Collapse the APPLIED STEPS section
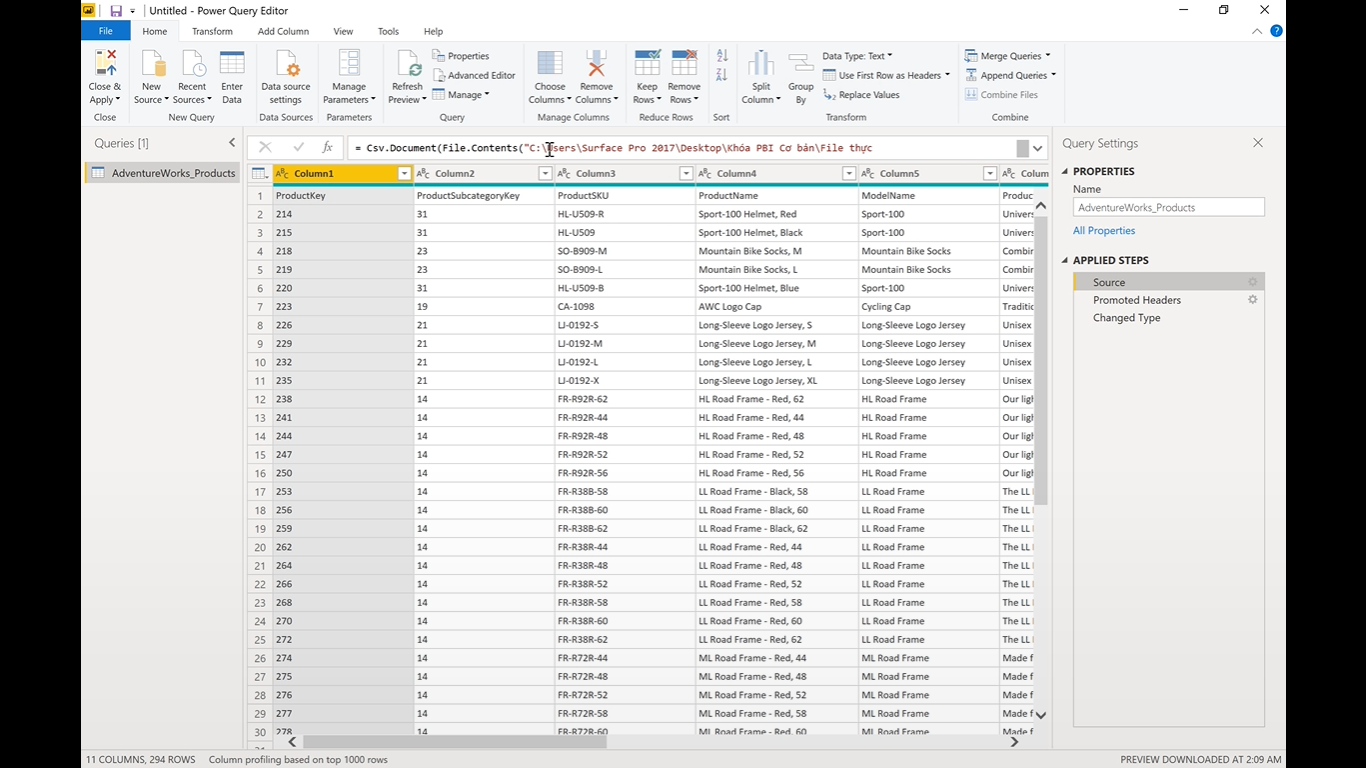The height and width of the screenshot is (768, 1366). click(1065, 261)
